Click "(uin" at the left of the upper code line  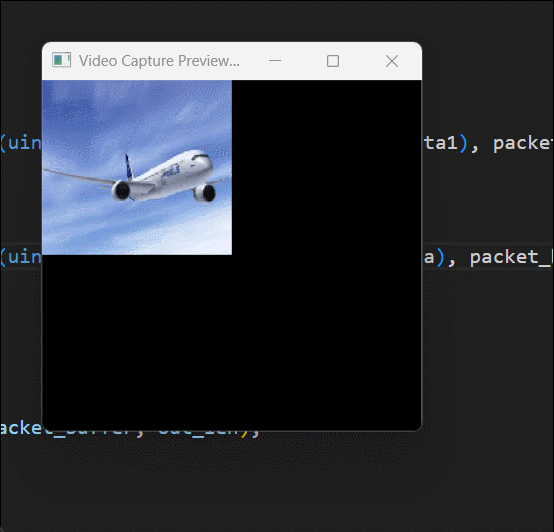pos(21,143)
